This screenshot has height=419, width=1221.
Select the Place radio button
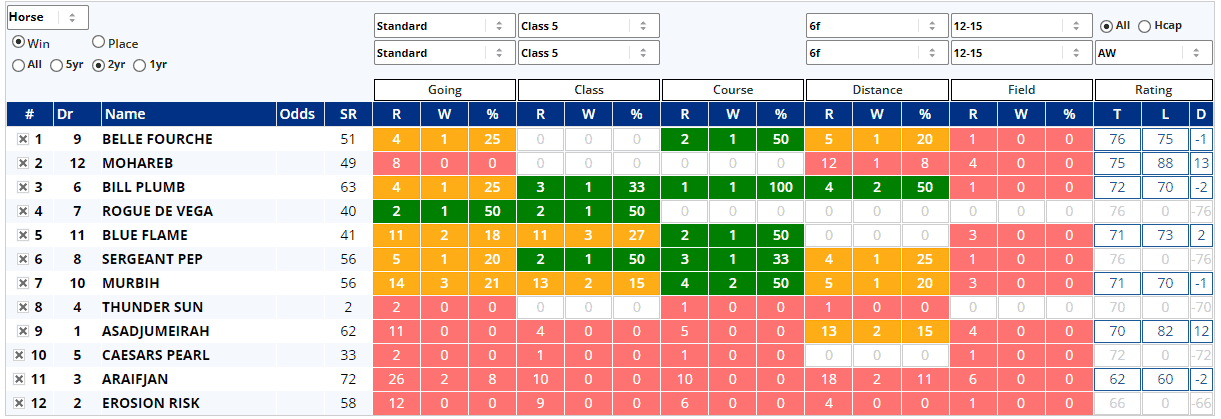pos(99,43)
